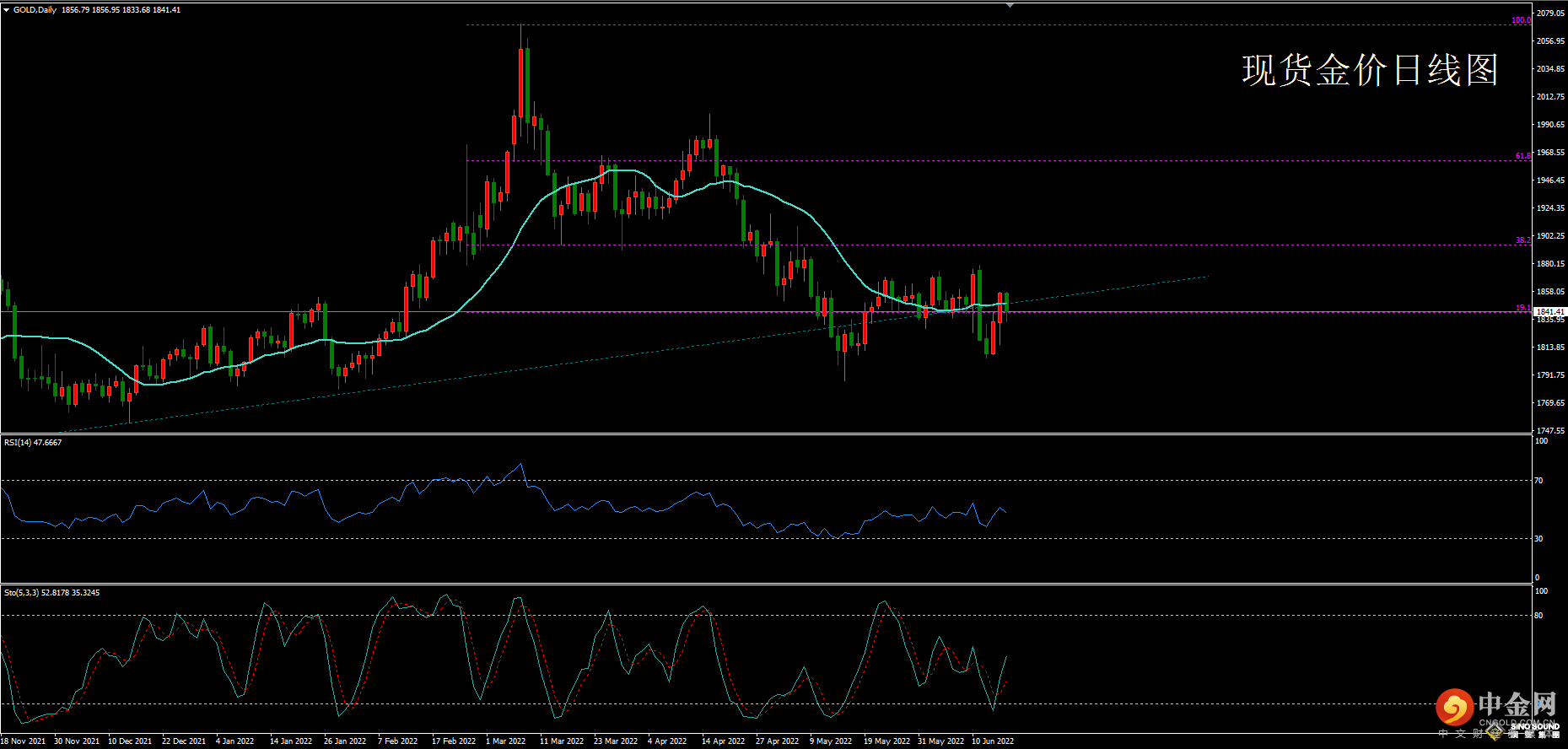The height and width of the screenshot is (749, 1568).
Task: Click the 中金网 watermark text
Action: [x=1517, y=705]
